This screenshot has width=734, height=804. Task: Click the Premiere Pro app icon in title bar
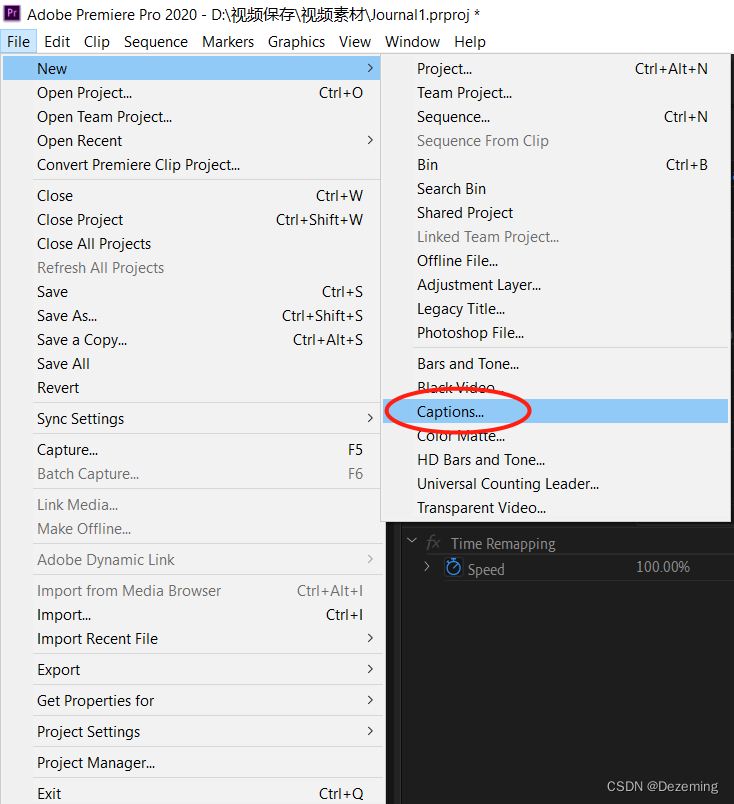(x=11, y=13)
